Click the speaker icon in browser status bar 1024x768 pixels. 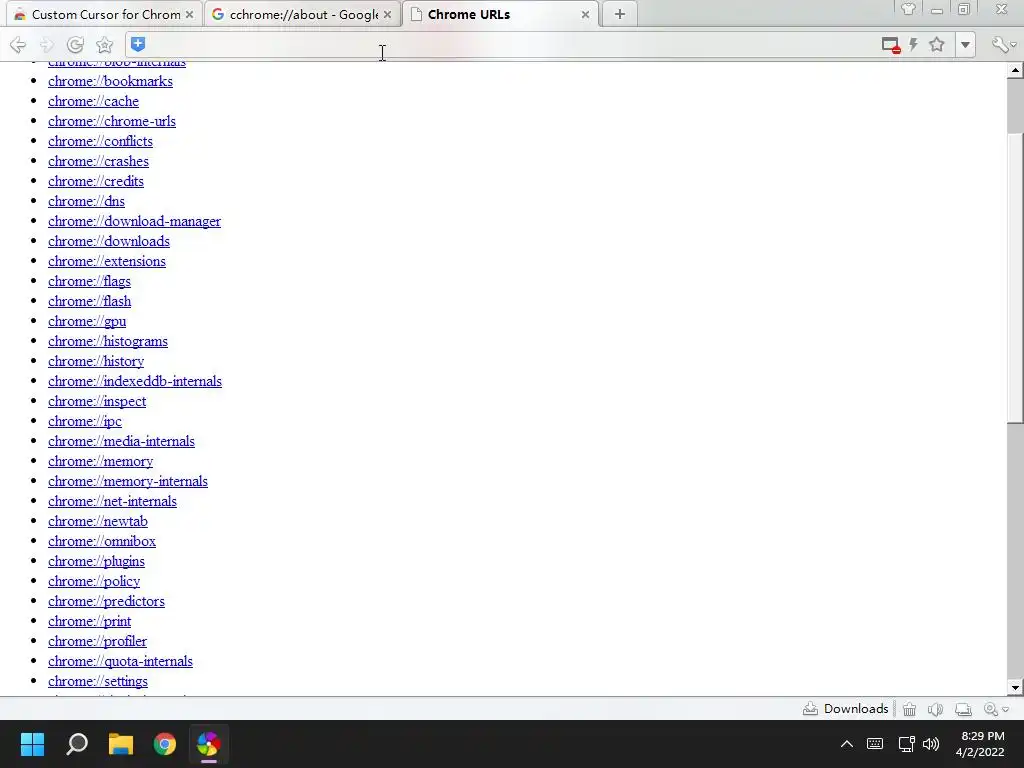pyautogui.click(x=935, y=709)
